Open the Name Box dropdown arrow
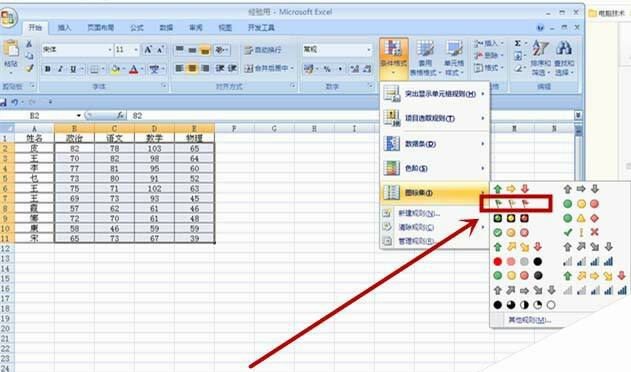Screen dimensions: 631x372 coord(79,116)
